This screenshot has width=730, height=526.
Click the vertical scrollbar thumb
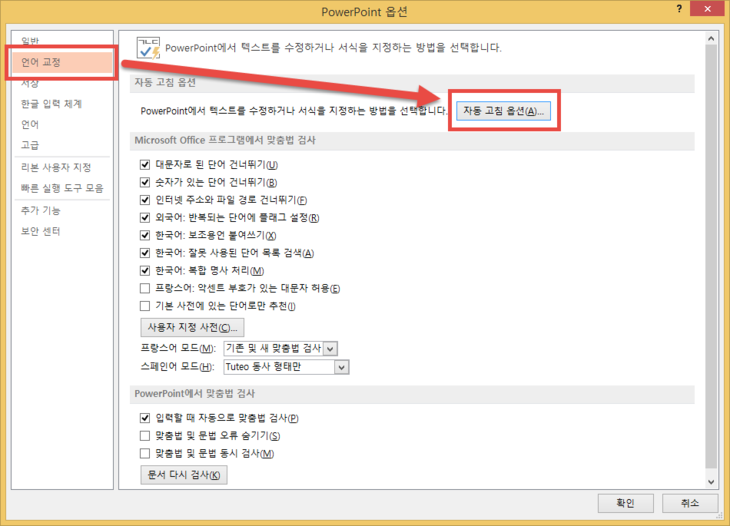click(711, 256)
